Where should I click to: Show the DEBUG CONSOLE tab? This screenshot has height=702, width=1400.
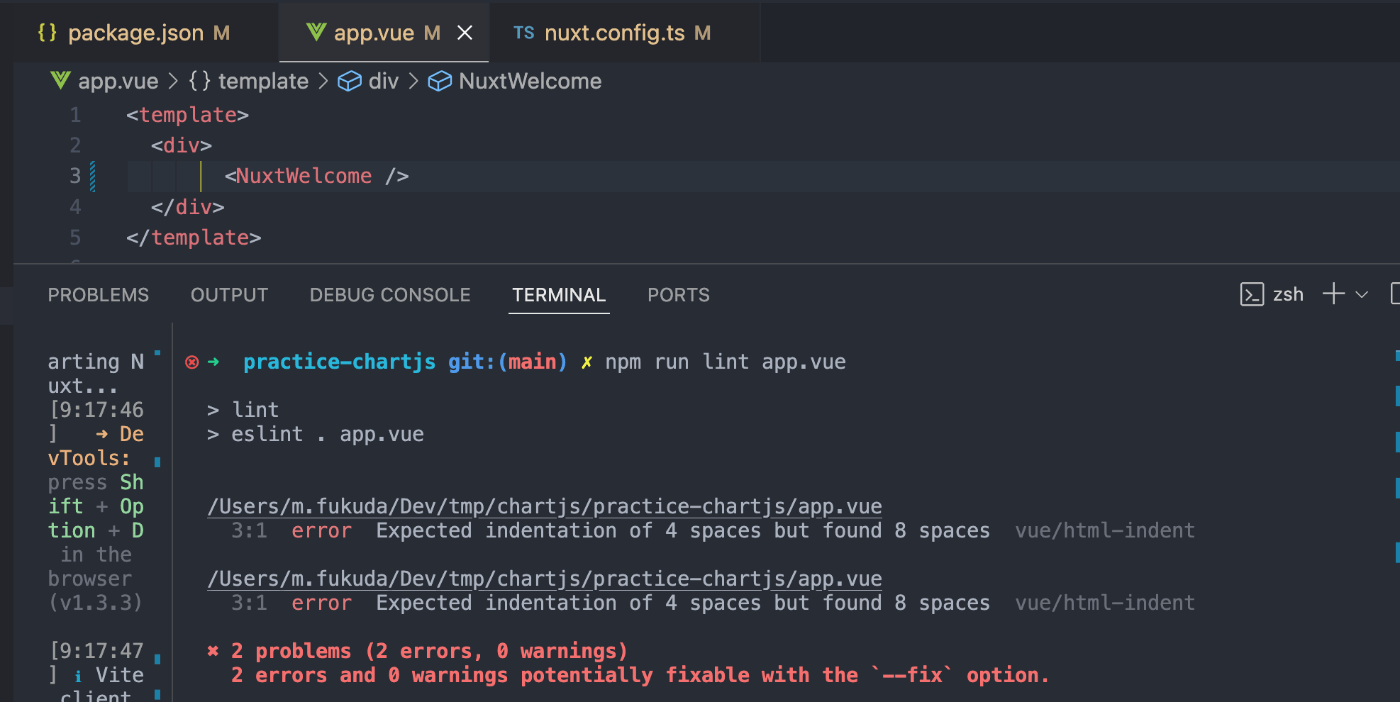[x=390, y=295]
